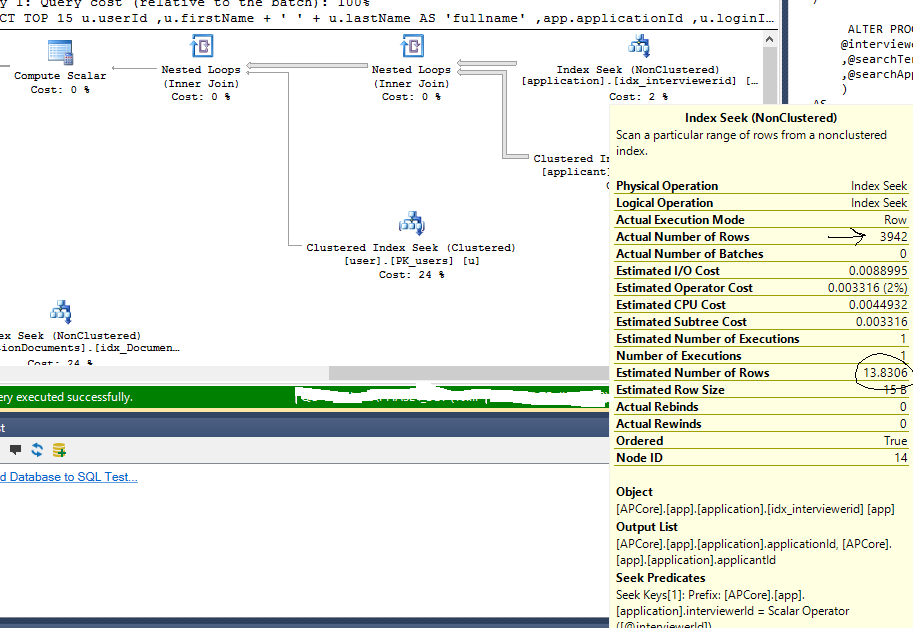Click 'Cost: 24 %' under Clustered Index Seek
The image size is (913, 628).
[412, 275]
